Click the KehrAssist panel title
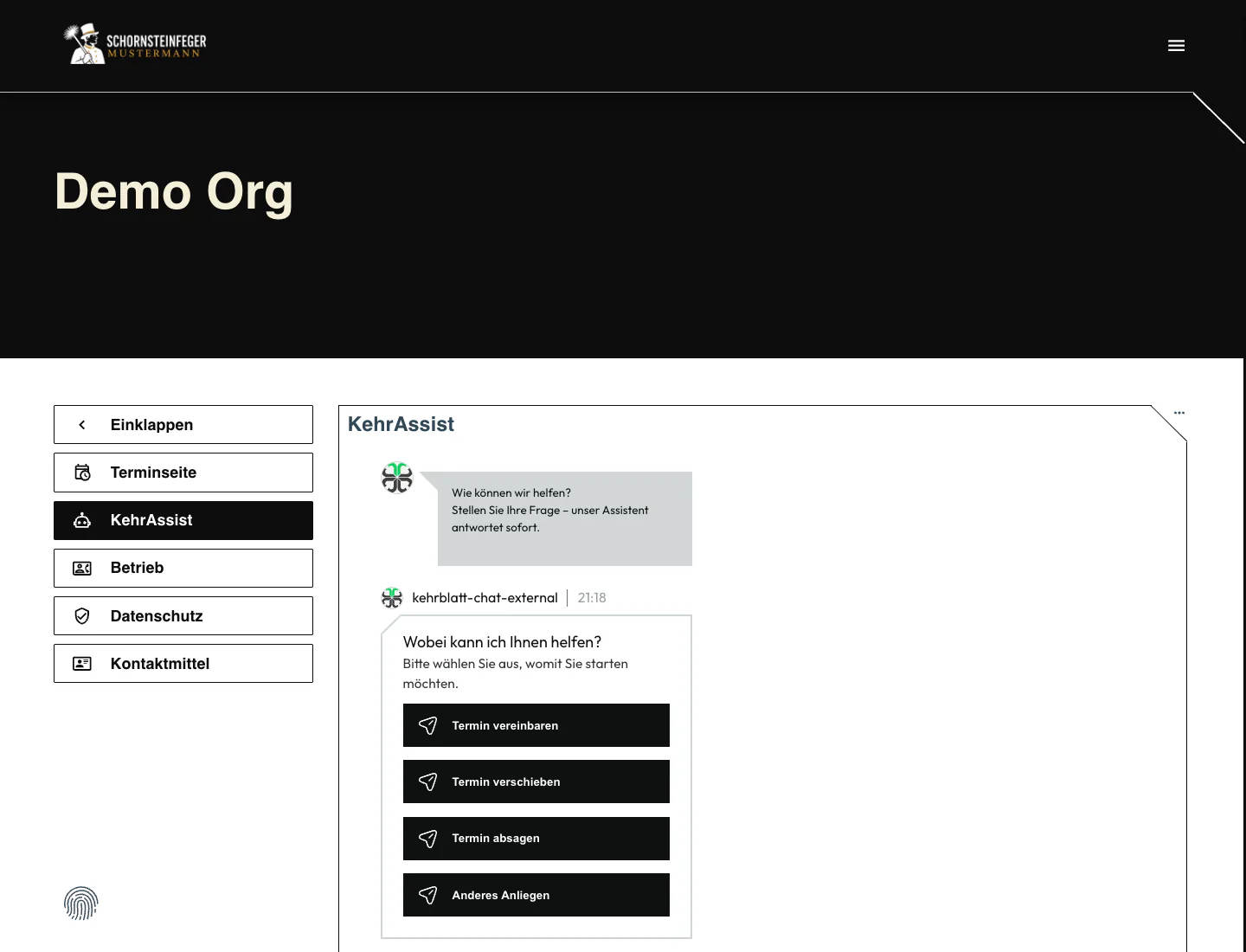1246x952 pixels. point(401,424)
